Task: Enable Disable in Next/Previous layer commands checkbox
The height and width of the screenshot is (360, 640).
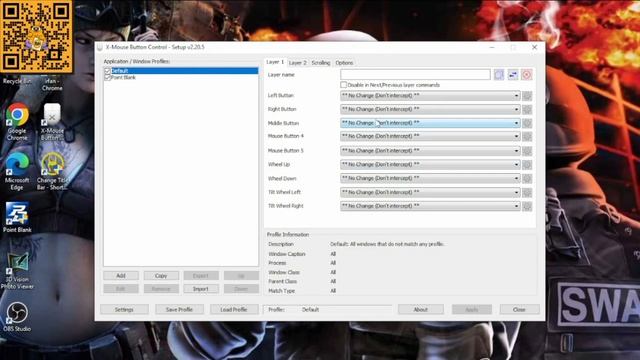Action: click(x=344, y=85)
